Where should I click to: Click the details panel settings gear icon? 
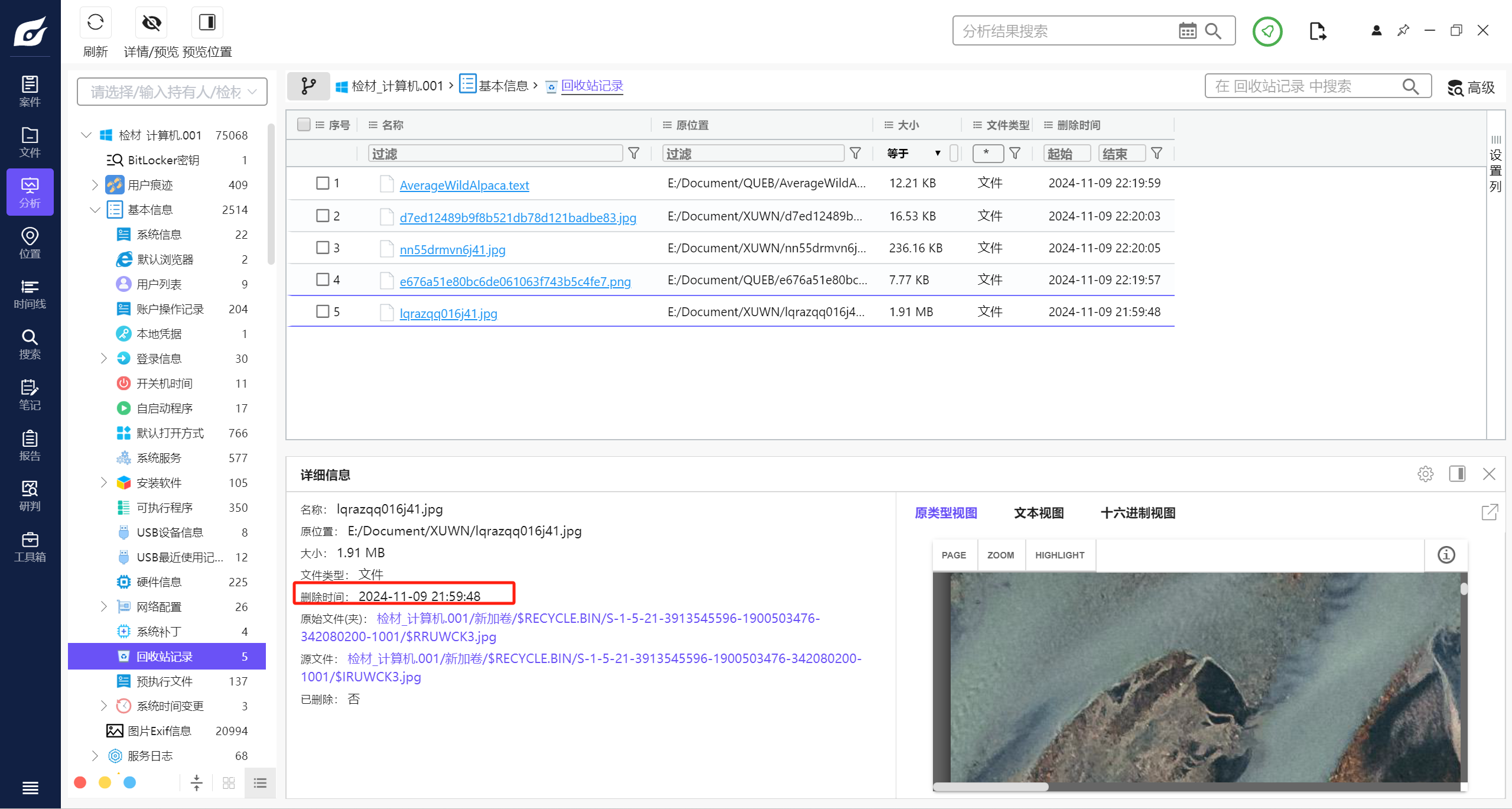(x=1425, y=474)
